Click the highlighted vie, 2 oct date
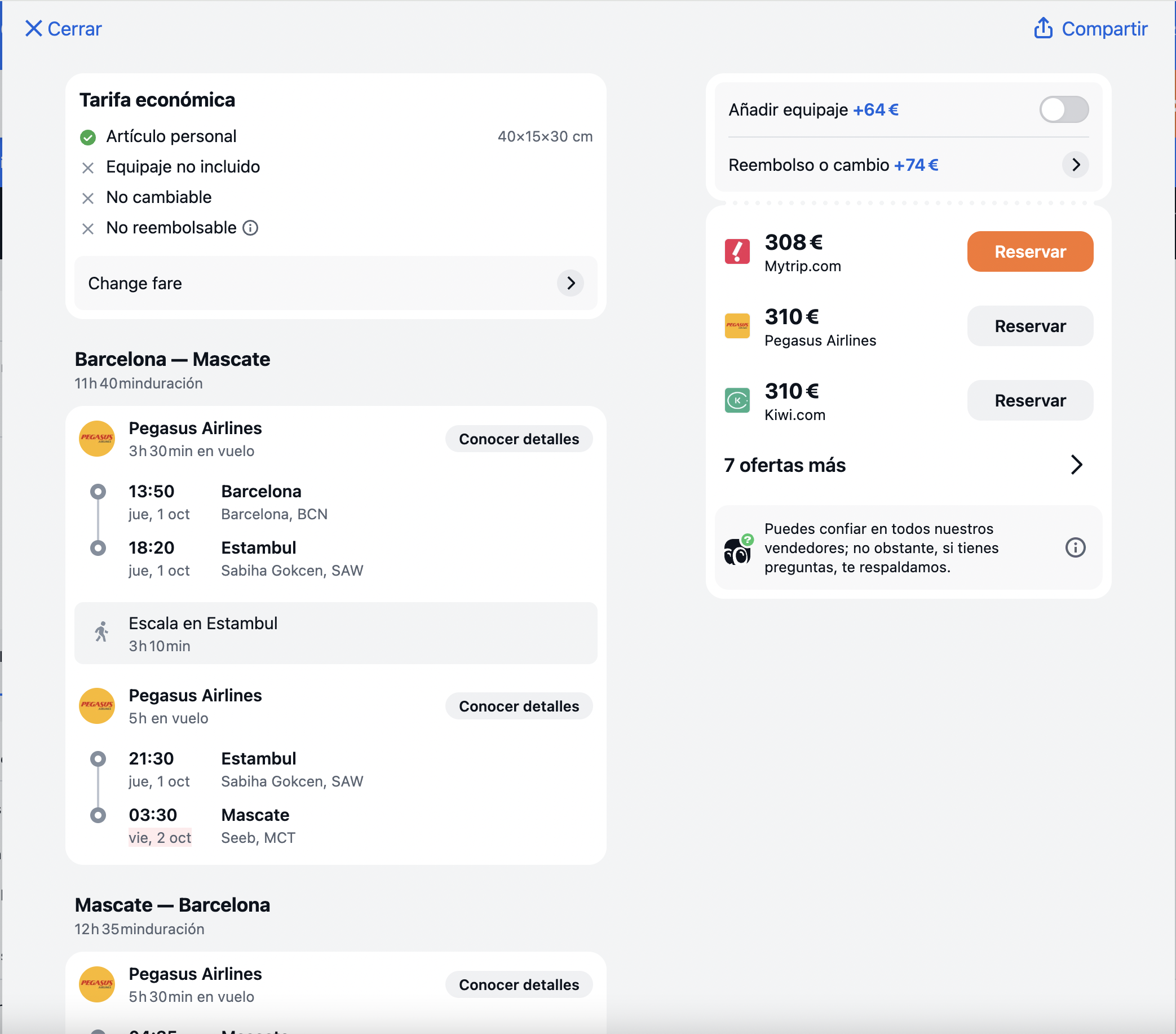Image resolution: width=1176 pixels, height=1034 pixels. (160, 838)
